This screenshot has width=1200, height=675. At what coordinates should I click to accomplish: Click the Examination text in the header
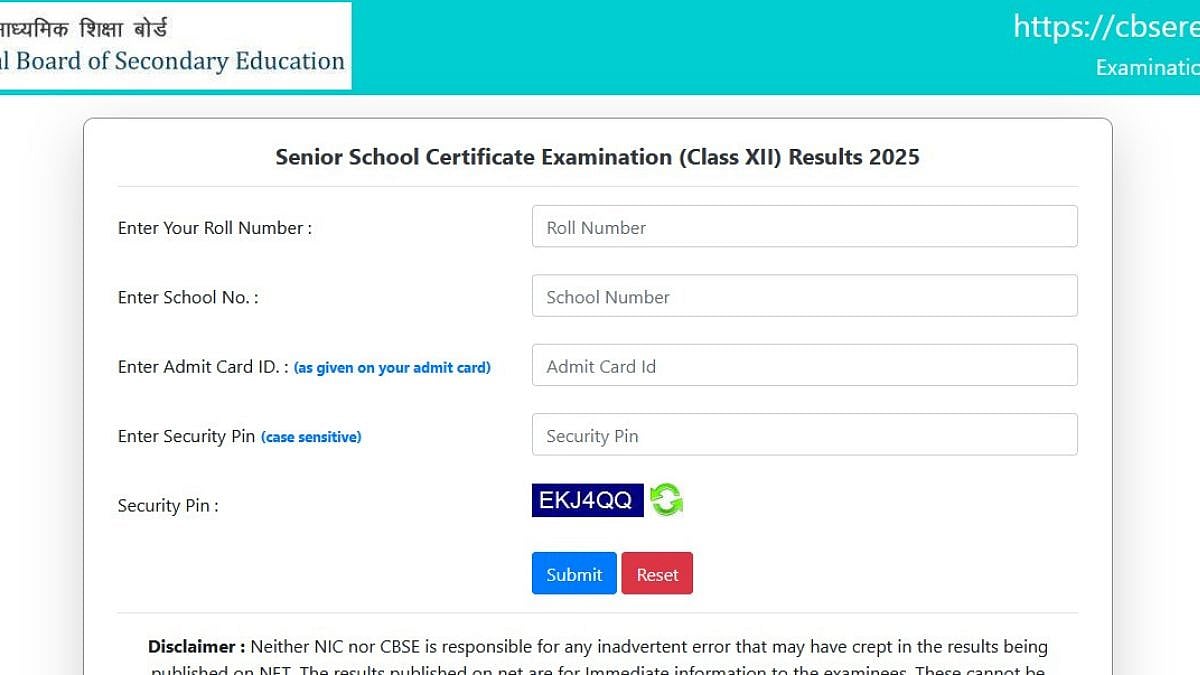click(1147, 68)
